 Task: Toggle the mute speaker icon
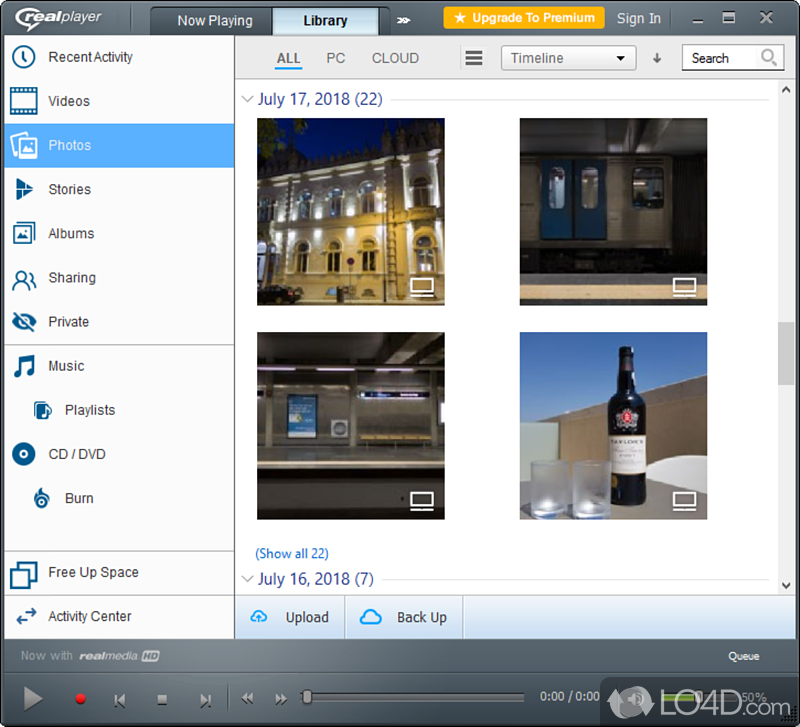coord(635,697)
